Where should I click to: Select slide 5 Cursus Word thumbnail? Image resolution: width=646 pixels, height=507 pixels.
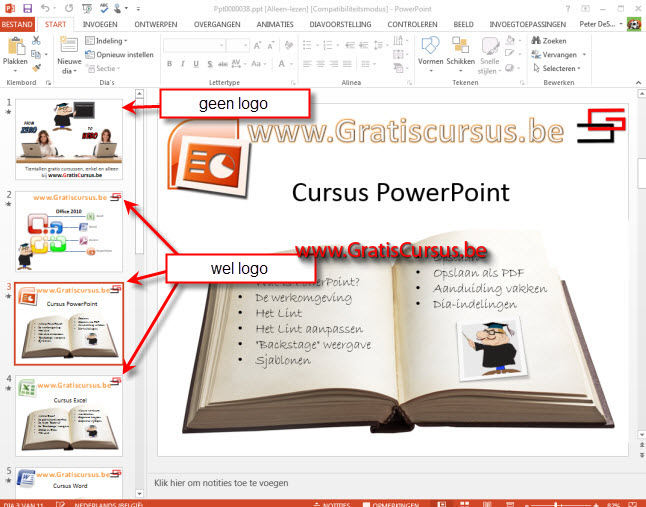click(69, 482)
